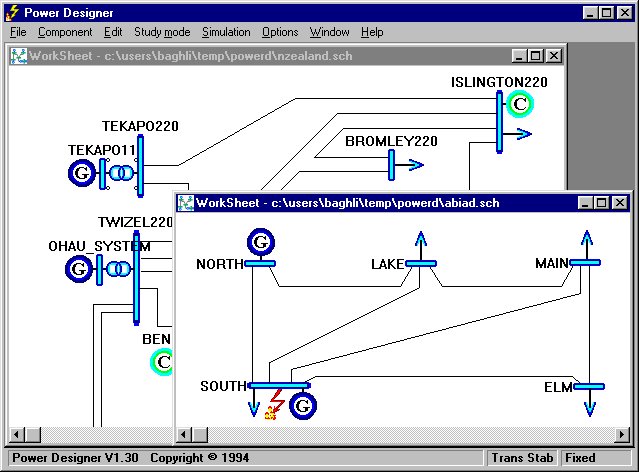Select the OHAU_SYSTEM transformer symbol
The width and height of the screenshot is (639, 472).
point(118,269)
